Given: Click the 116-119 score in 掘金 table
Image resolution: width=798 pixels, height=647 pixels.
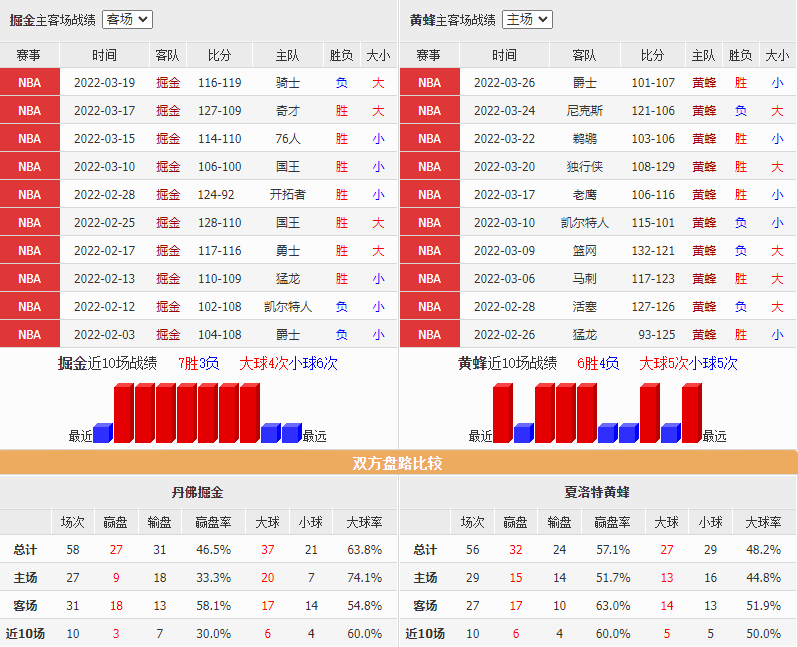Looking at the screenshot, I should coord(219,83).
